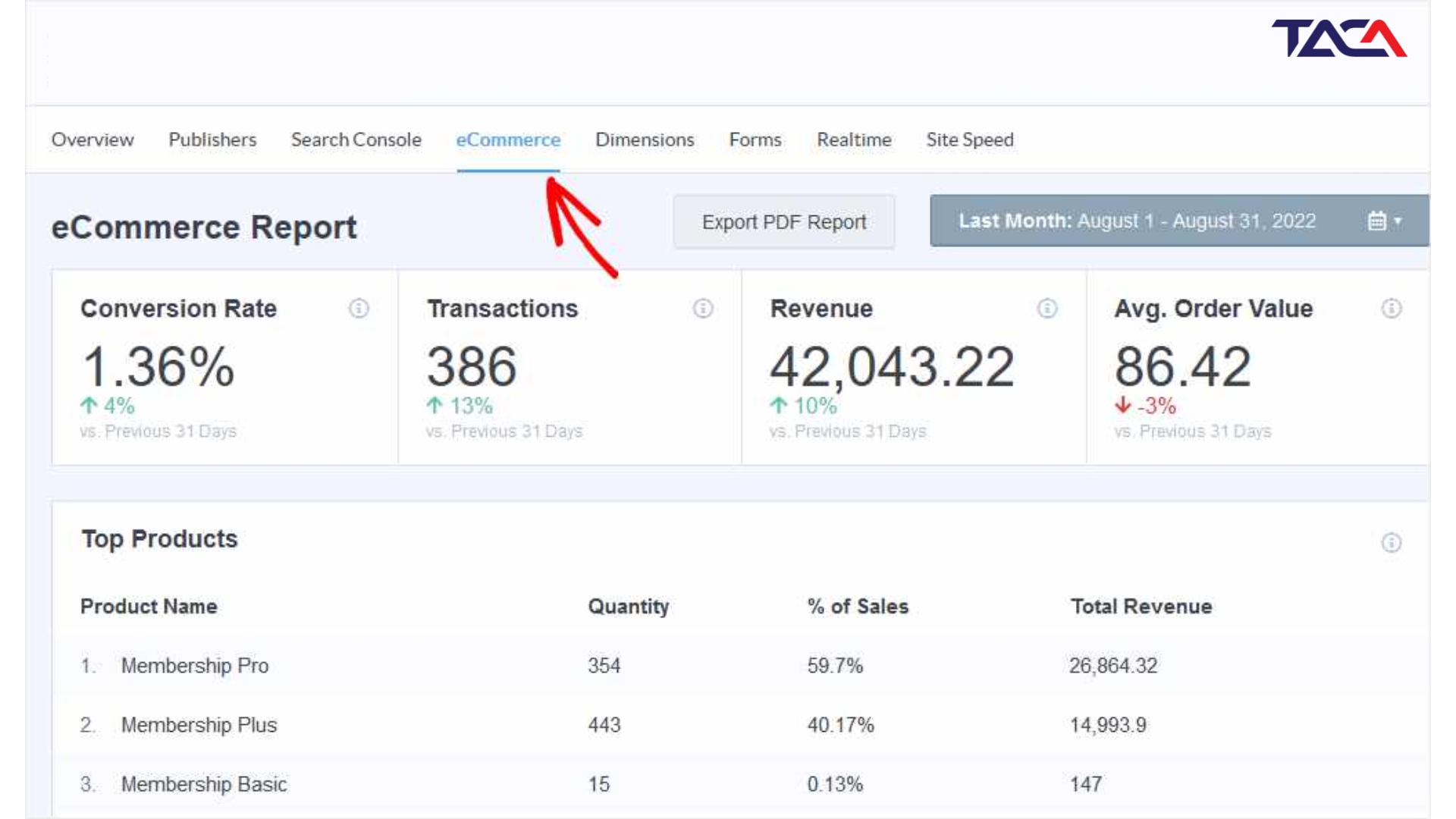Screen dimensions: 1456x819
Task: Click the calendar icon in date picker
Action: point(1377,221)
